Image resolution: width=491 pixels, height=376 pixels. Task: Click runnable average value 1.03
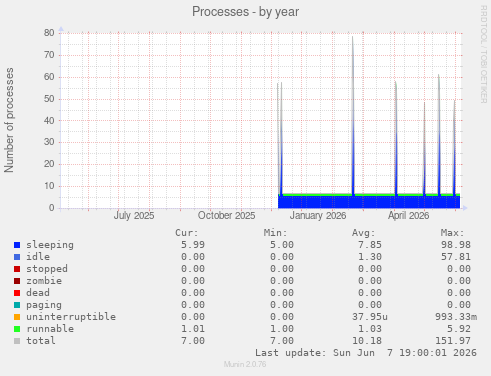pos(370,329)
